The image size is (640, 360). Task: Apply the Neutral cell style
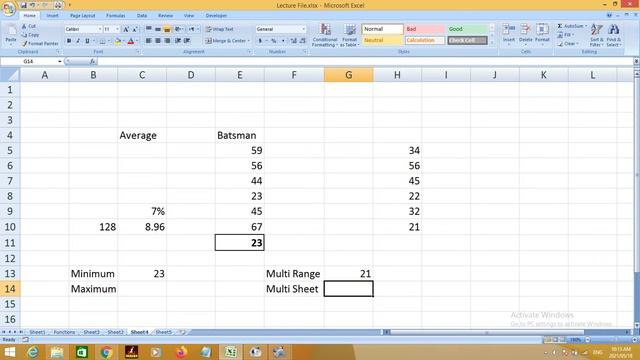tap(382, 40)
